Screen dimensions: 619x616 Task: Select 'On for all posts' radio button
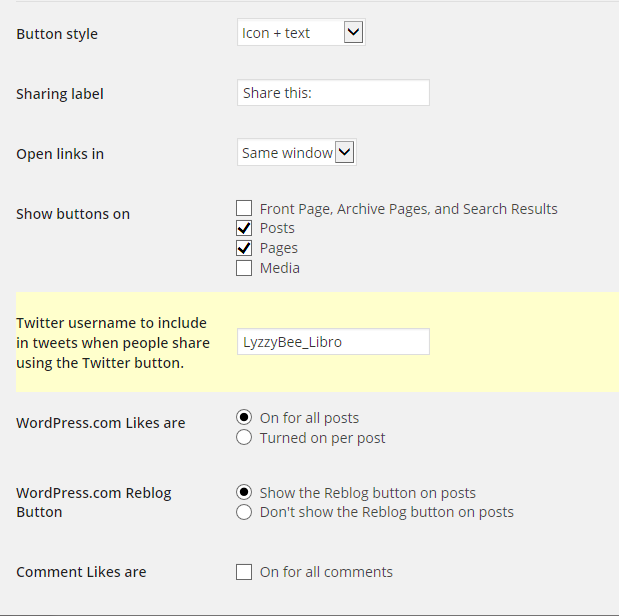click(244, 418)
